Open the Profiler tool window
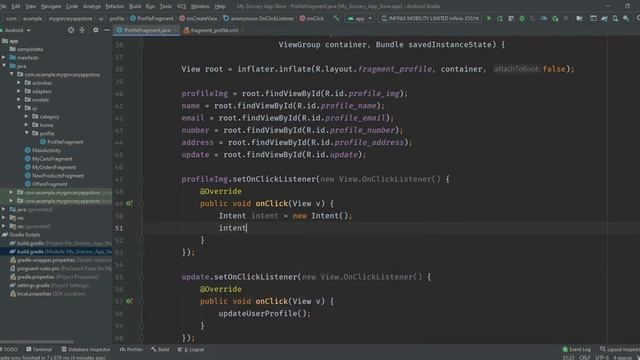This screenshot has width=640, height=360. tap(131, 349)
